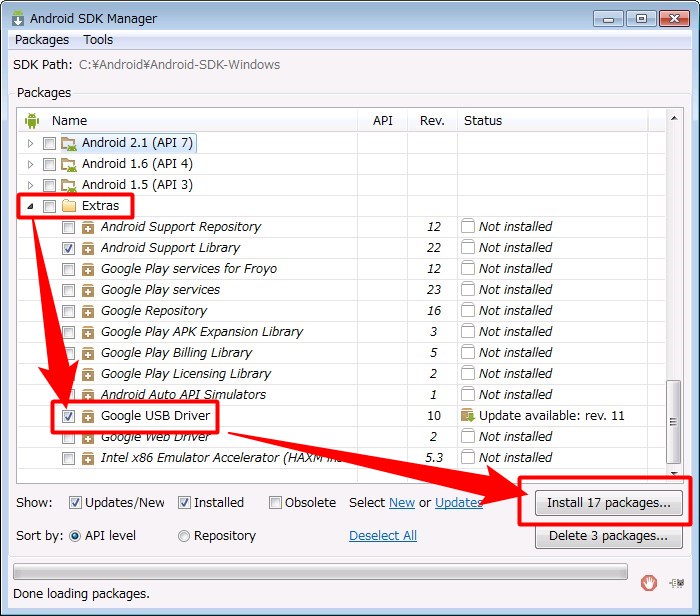Viewport: 700px width, 616px height.
Task: Click Install 17 packages button
Action: [x=608, y=503]
